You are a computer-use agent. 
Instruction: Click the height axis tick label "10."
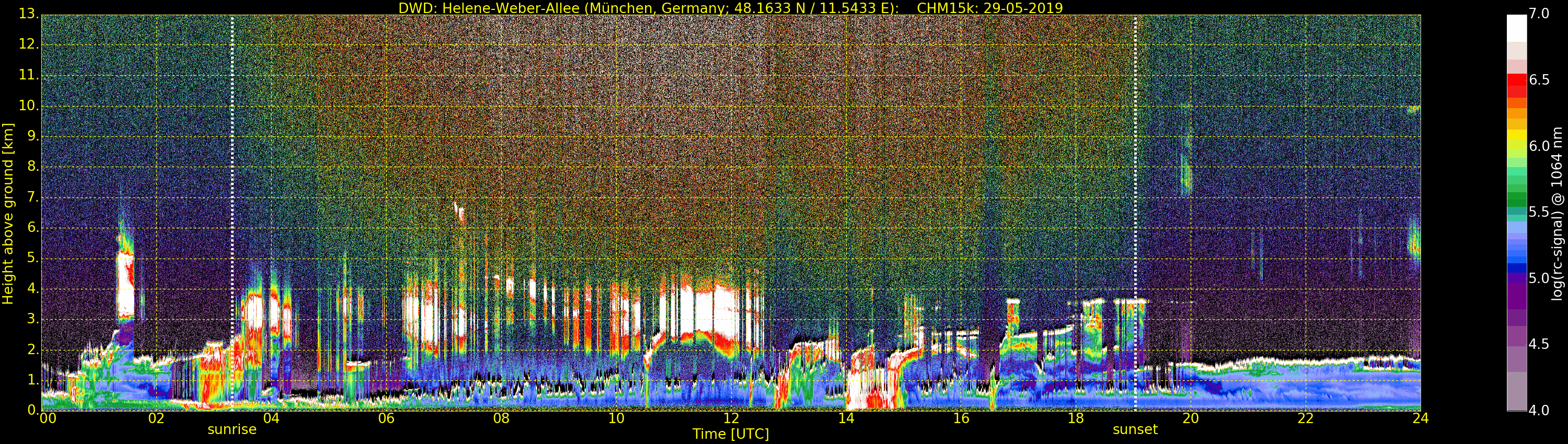[x=28, y=105]
